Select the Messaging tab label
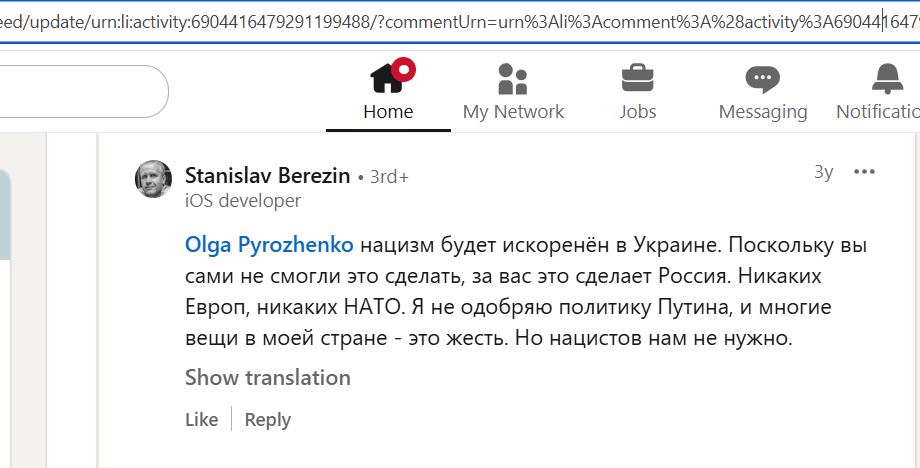 click(x=762, y=111)
